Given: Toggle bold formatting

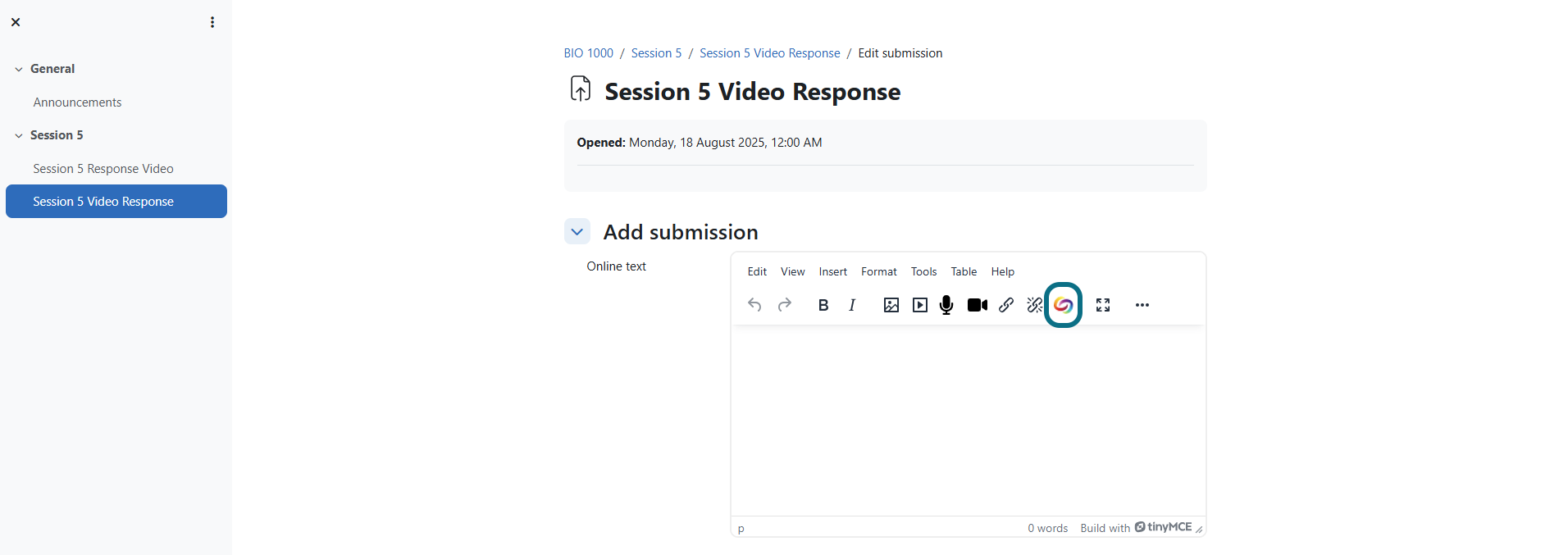Looking at the screenshot, I should point(823,305).
